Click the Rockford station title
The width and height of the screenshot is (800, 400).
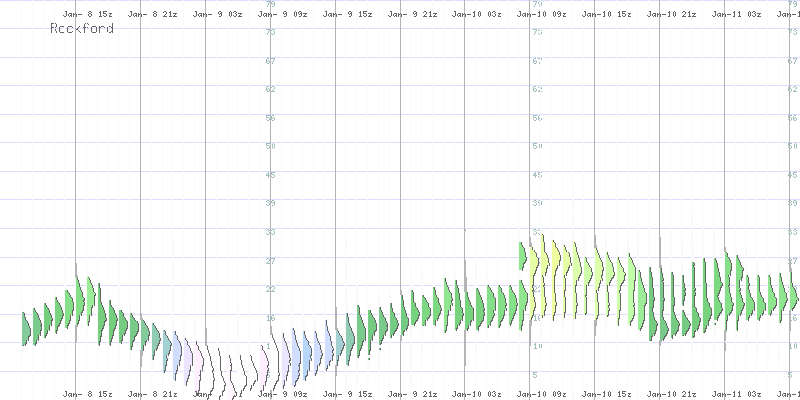[x=81, y=29]
